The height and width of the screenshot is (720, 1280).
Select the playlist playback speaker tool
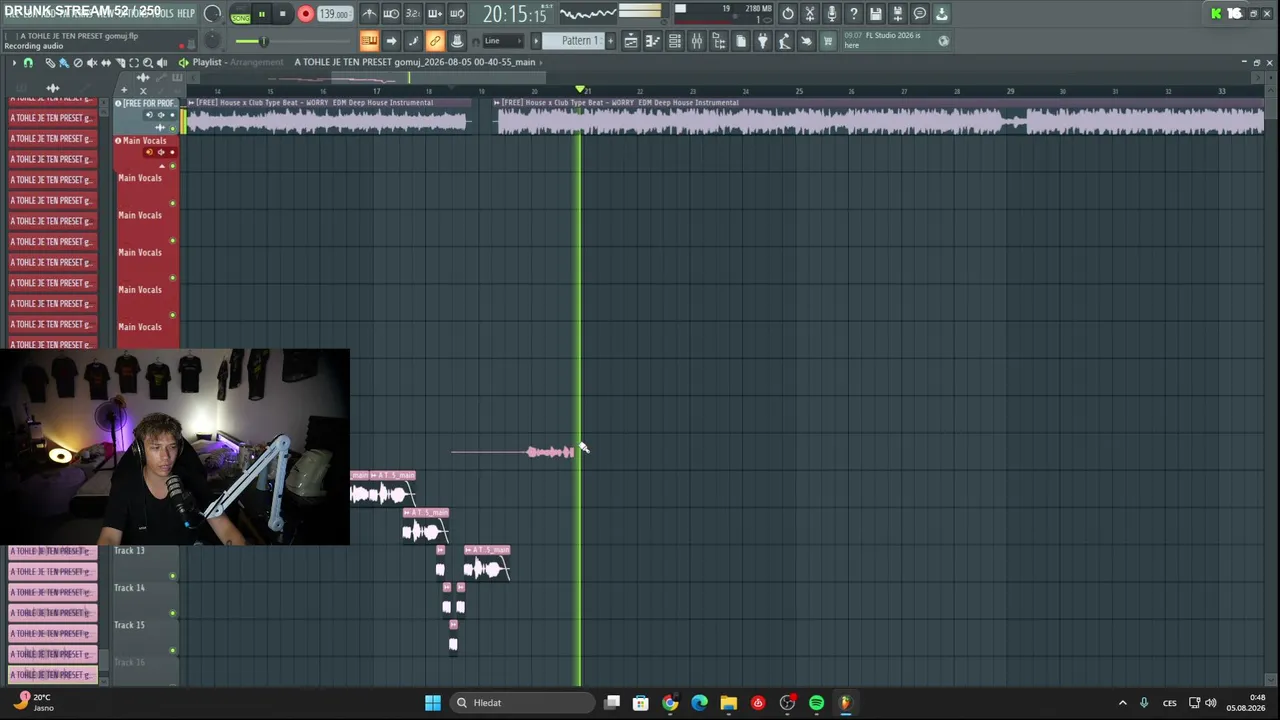162,62
